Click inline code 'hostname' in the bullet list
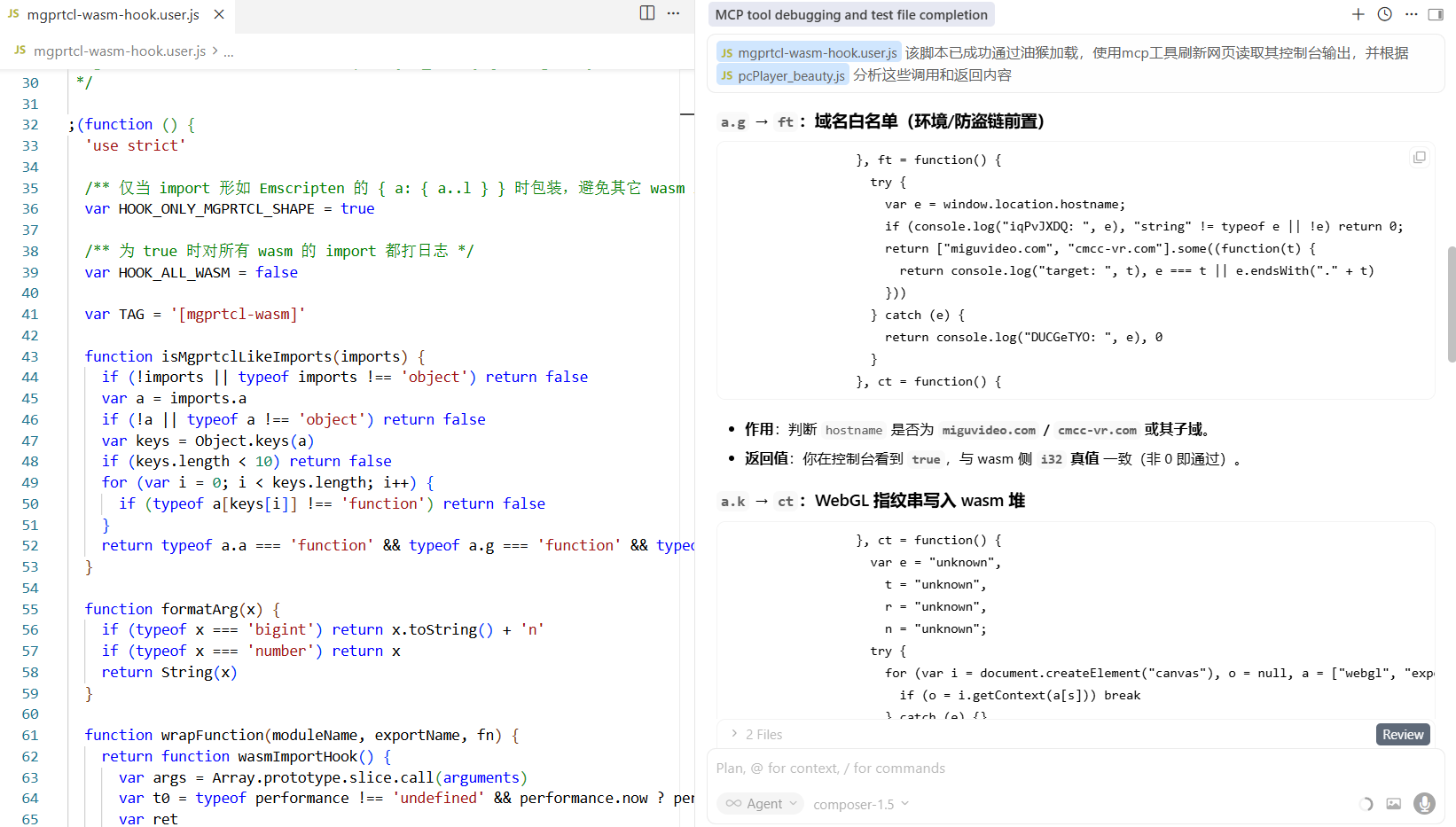The image size is (1456, 827). [x=854, y=430]
